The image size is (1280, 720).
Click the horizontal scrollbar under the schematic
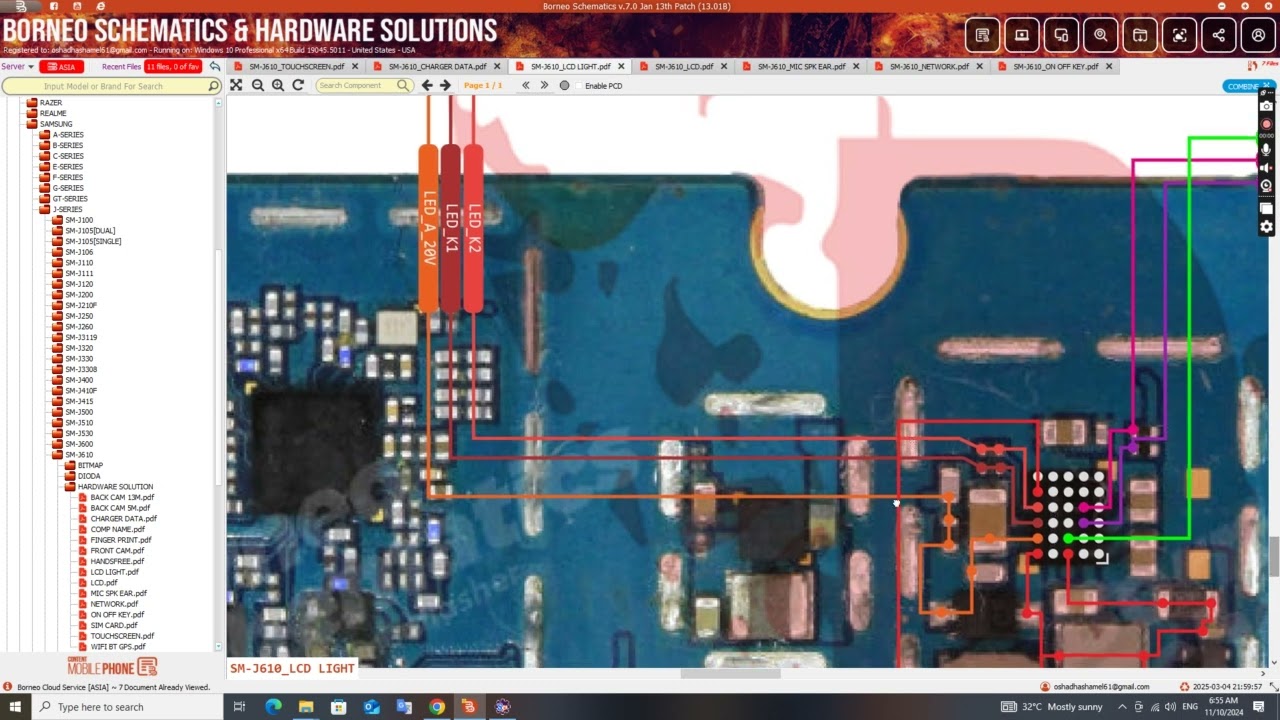click(730, 673)
